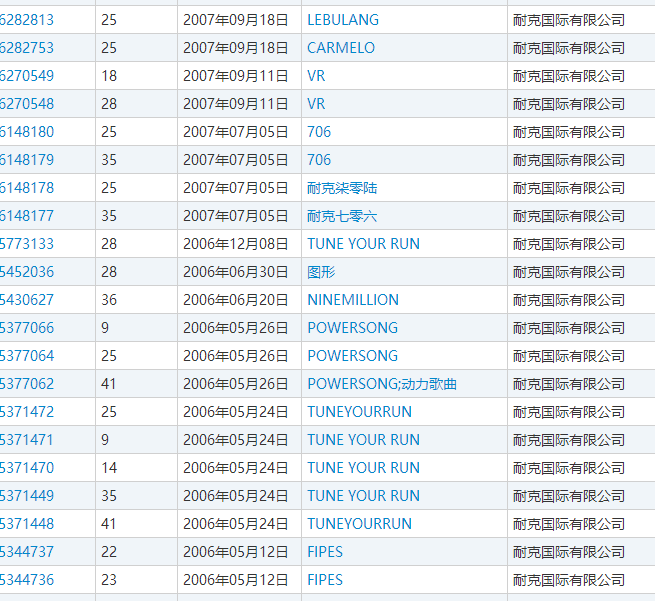Click 706 trademark in row 6148180
This screenshot has width=655, height=601.
tap(319, 132)
